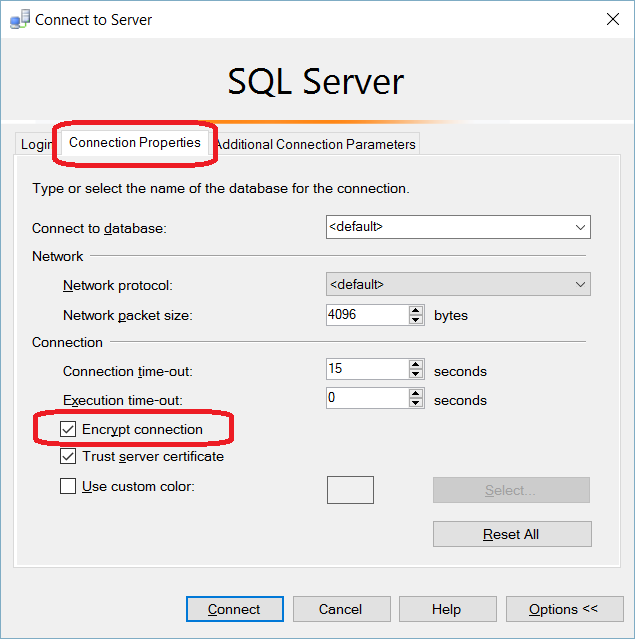The image size is (635, 639).
Task: Click the custom color preview swatch
Action: tap(350, 490)
